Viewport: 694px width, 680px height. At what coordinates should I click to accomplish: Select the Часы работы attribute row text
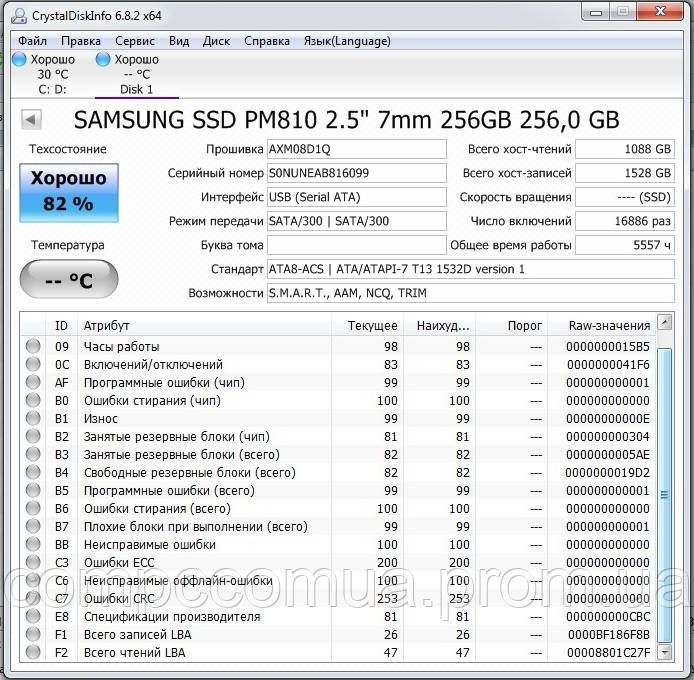(122, 347)
